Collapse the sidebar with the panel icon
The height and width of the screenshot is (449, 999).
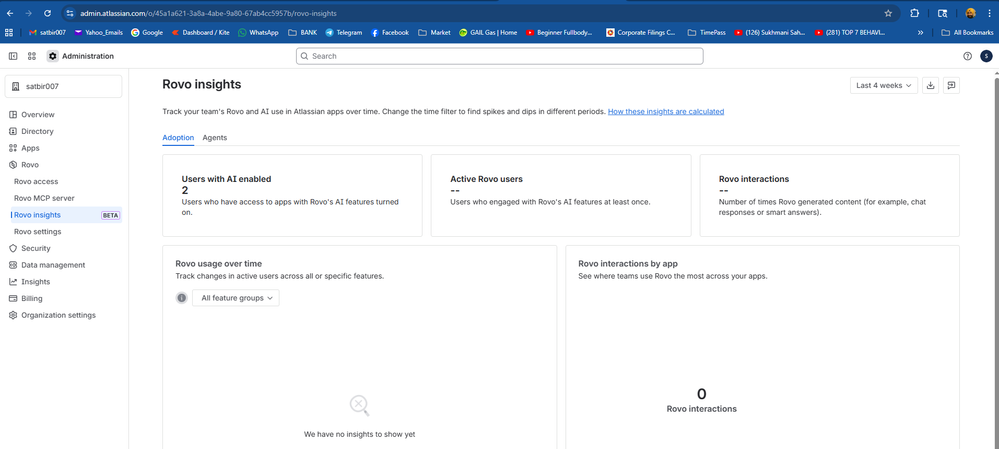click(x=13, y=56)
